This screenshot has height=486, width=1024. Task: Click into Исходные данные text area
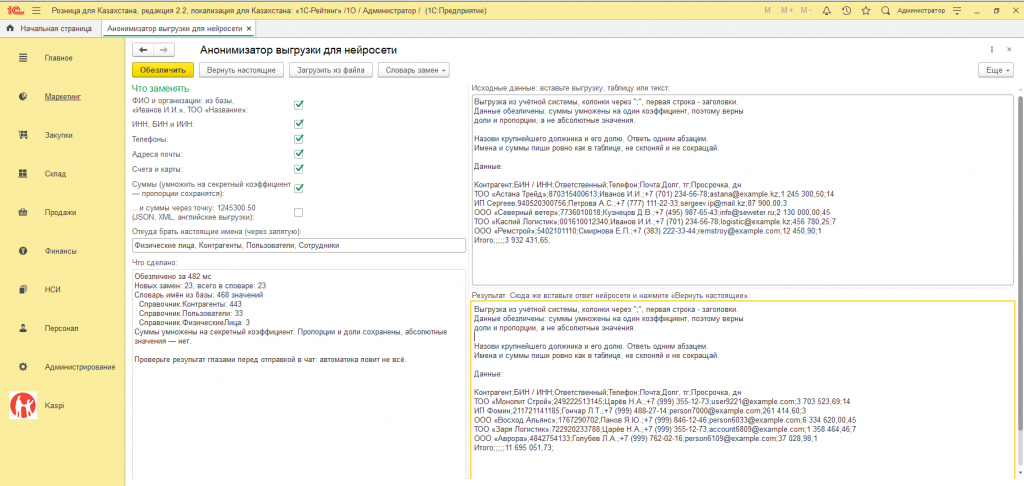pyautogui.click(x=743, y=189)
